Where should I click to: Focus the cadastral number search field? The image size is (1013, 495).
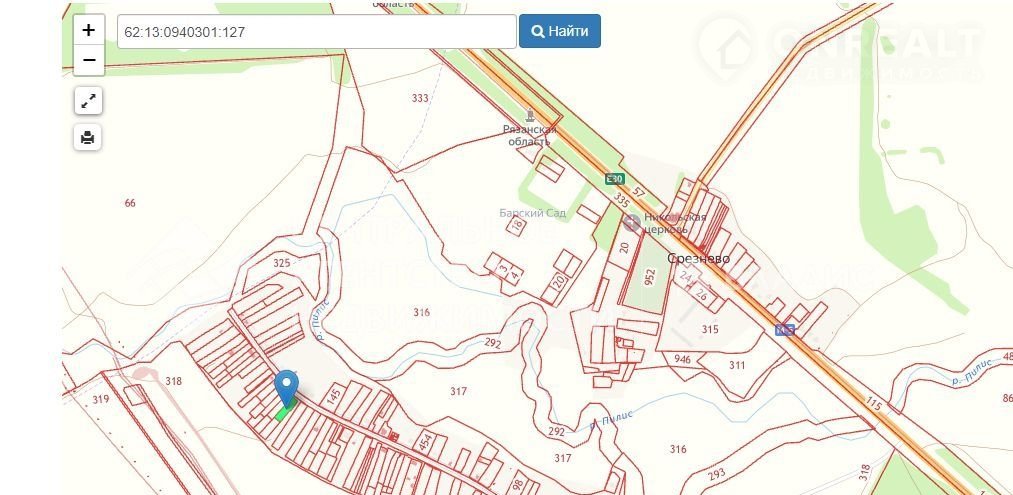(317, 31)
